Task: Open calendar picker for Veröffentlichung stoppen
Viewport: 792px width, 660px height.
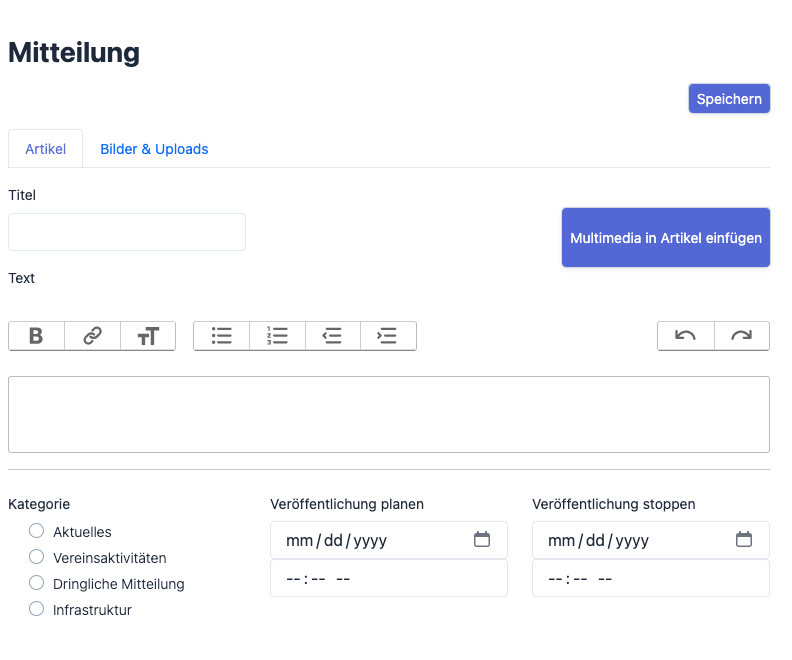Action: [744, 540]
